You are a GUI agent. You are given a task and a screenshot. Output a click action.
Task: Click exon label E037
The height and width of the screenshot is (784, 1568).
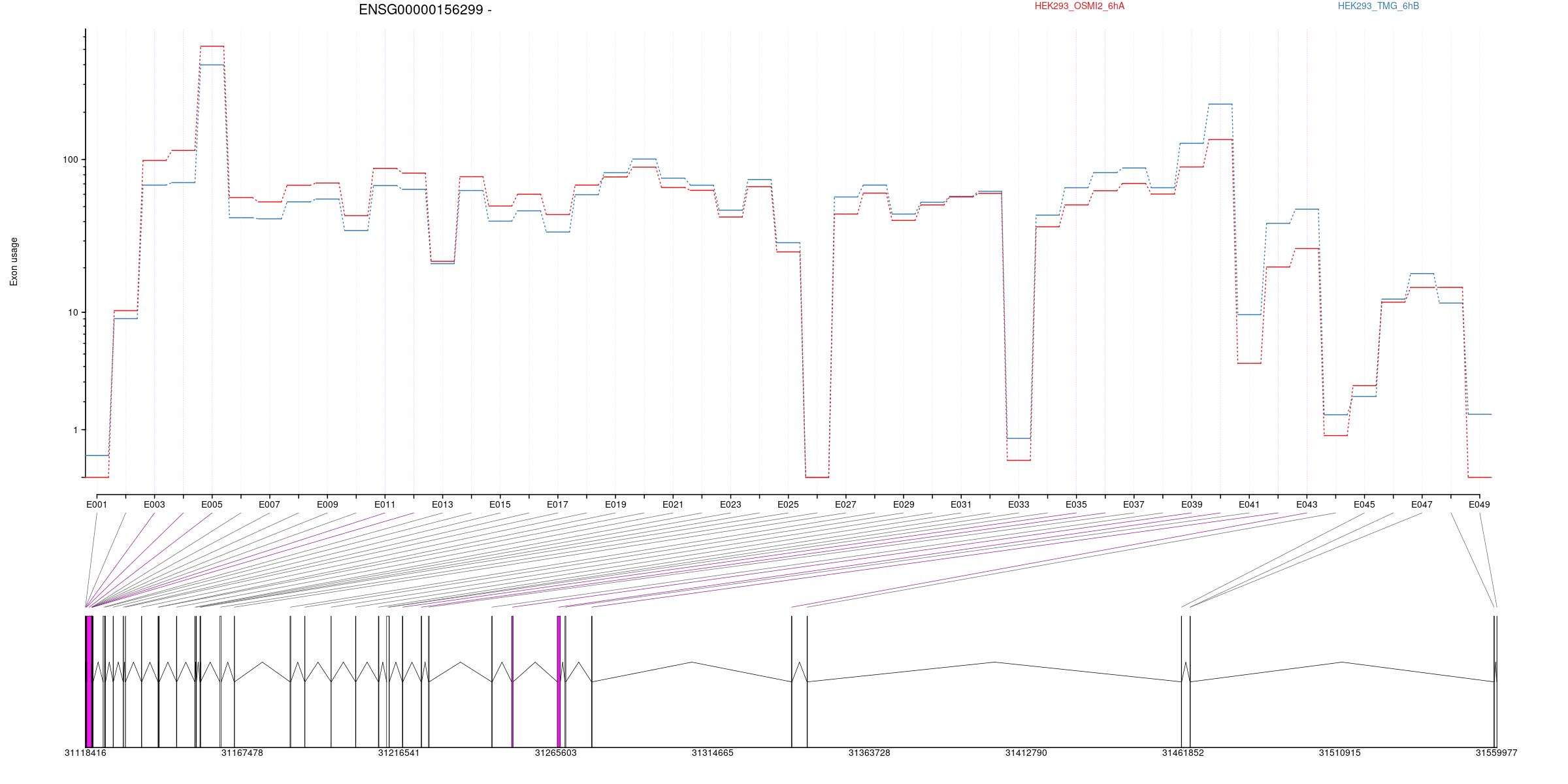pos(1134,504)
